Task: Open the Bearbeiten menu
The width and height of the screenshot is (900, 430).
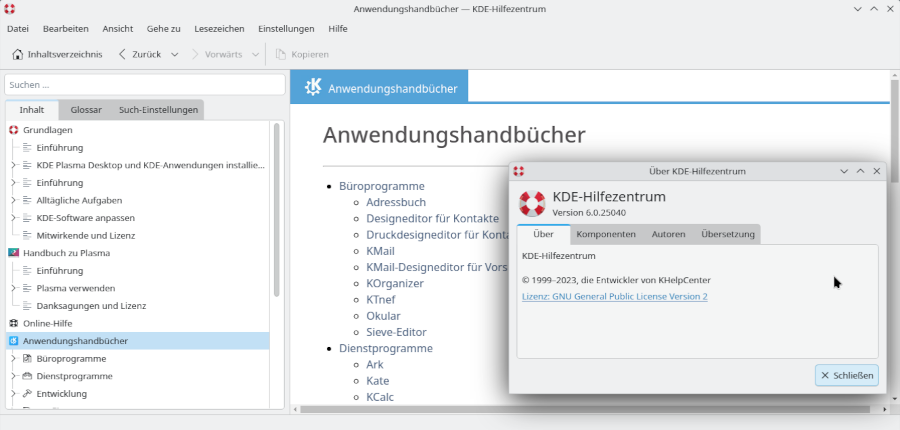Action: 65,29
